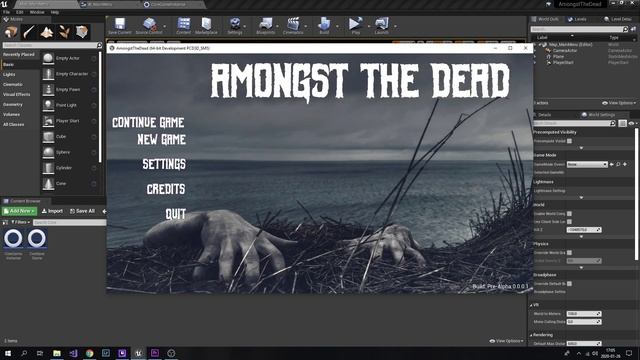This screenshot has width=640, height=360.
Task: Open the File menu
Action: click(7, 12)
